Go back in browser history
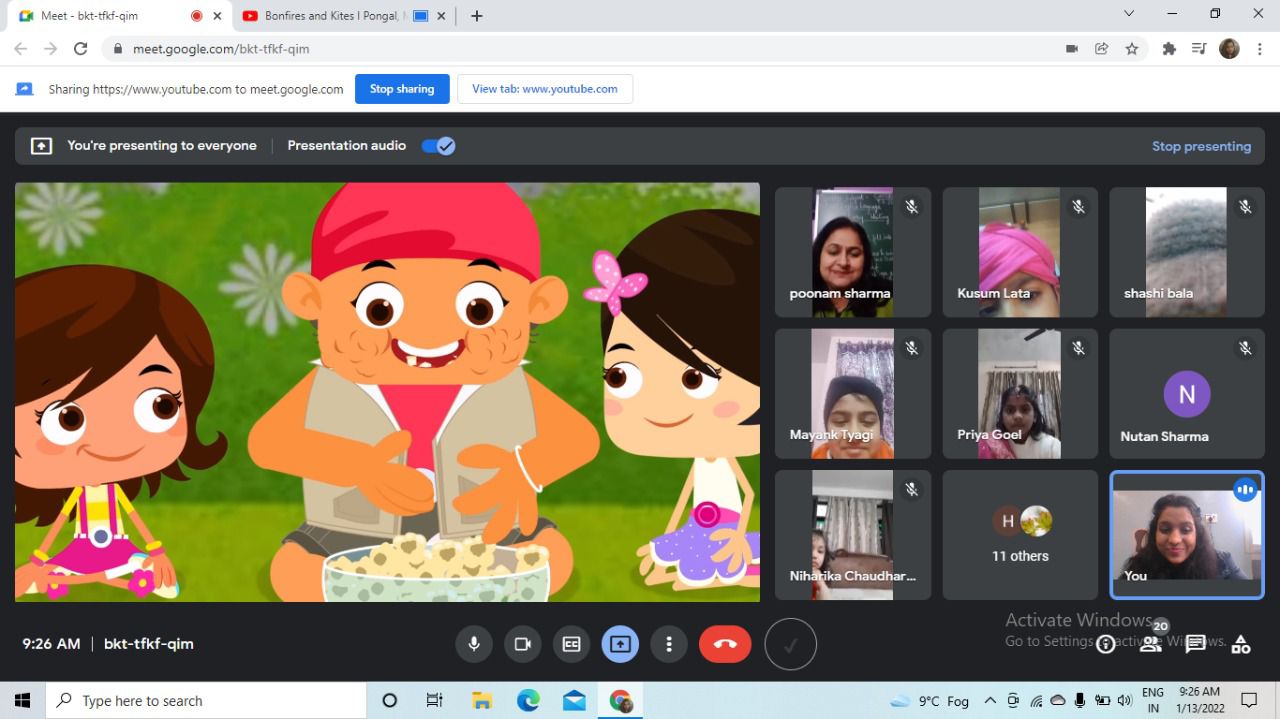1280x719 pixels. pyautogui.click(x=20, y=48)
